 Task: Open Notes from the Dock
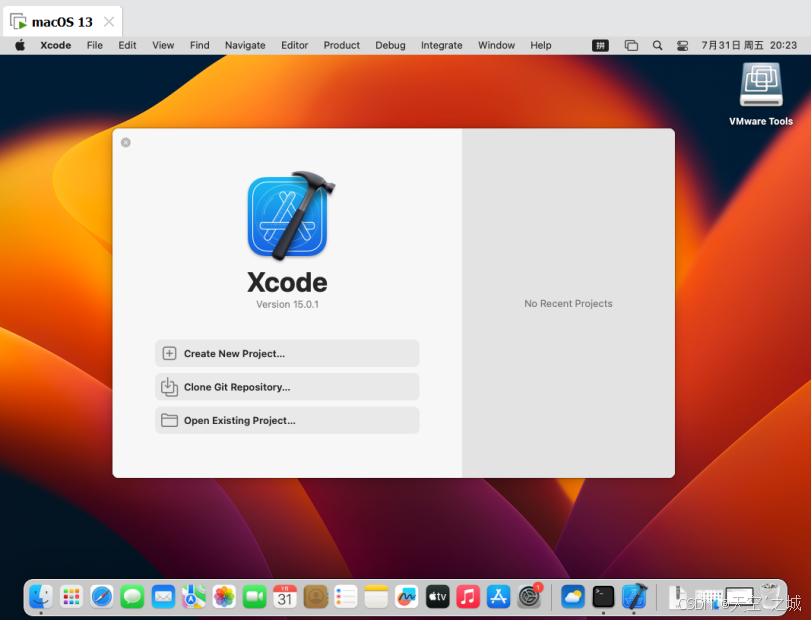[376, 597]
